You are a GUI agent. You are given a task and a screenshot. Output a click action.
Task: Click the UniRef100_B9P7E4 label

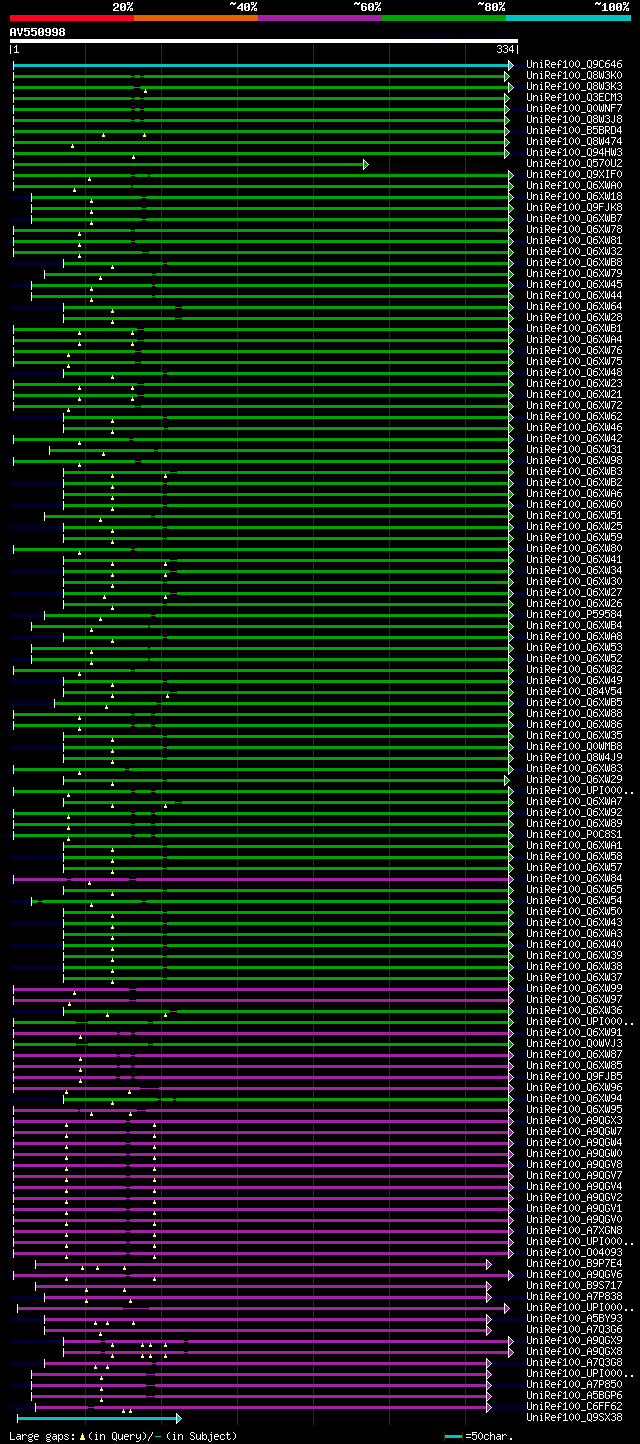[x=574, y=1264]
